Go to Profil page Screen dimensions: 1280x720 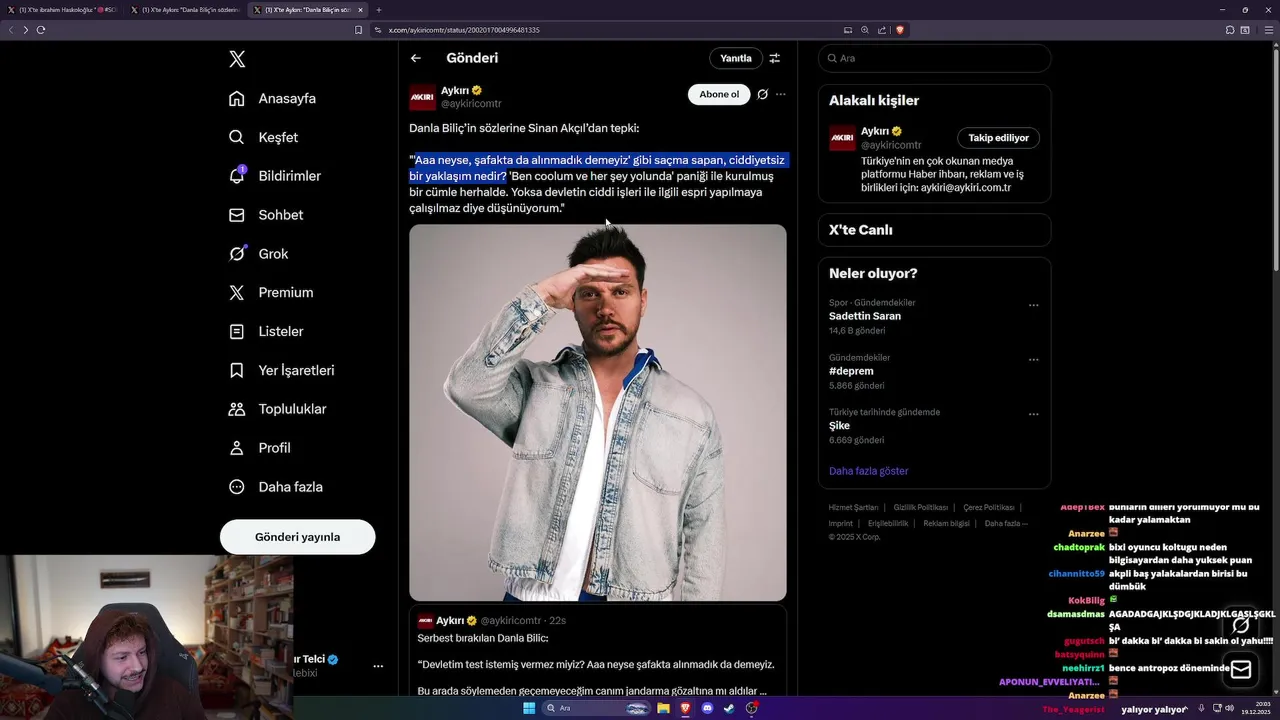click(x=259, y=448)
